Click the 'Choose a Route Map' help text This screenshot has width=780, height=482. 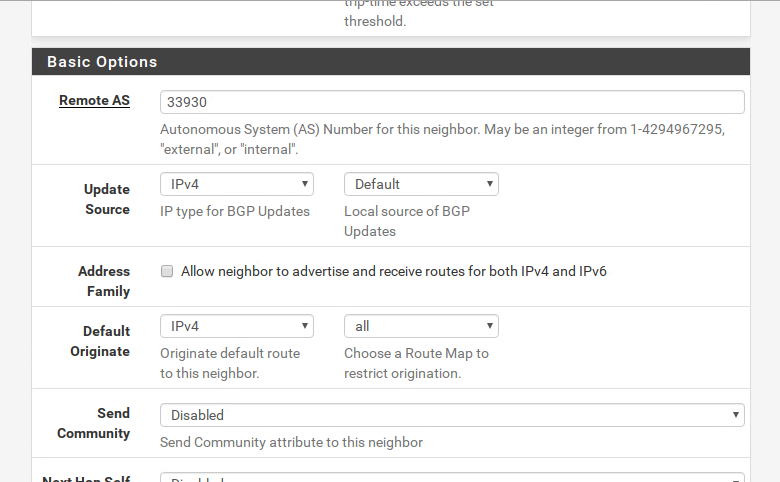(416, 363)
